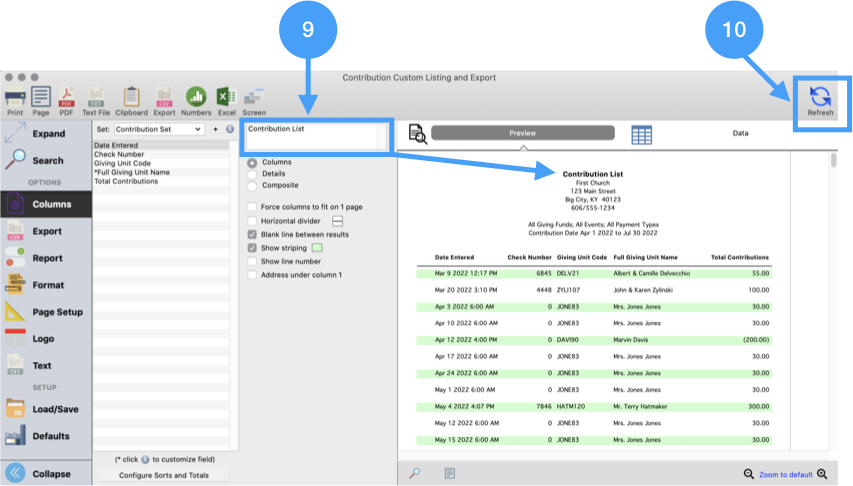Screen dimensions: 853x486
Task: Click the Zoom to default link
Action: pos(786,474)
